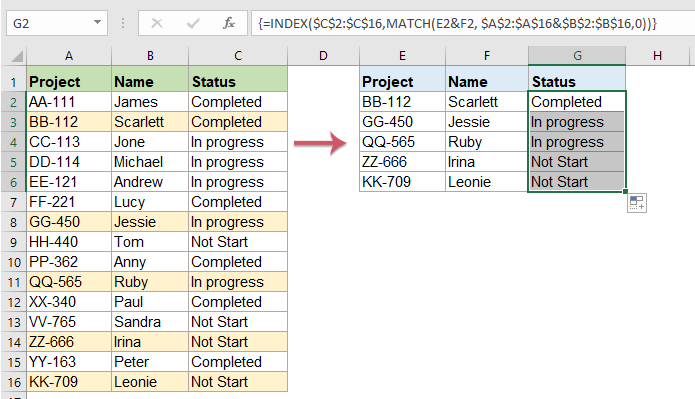Click the Insert Function fx icon
The image size is (695, 399).
click(x=229, y=23)
